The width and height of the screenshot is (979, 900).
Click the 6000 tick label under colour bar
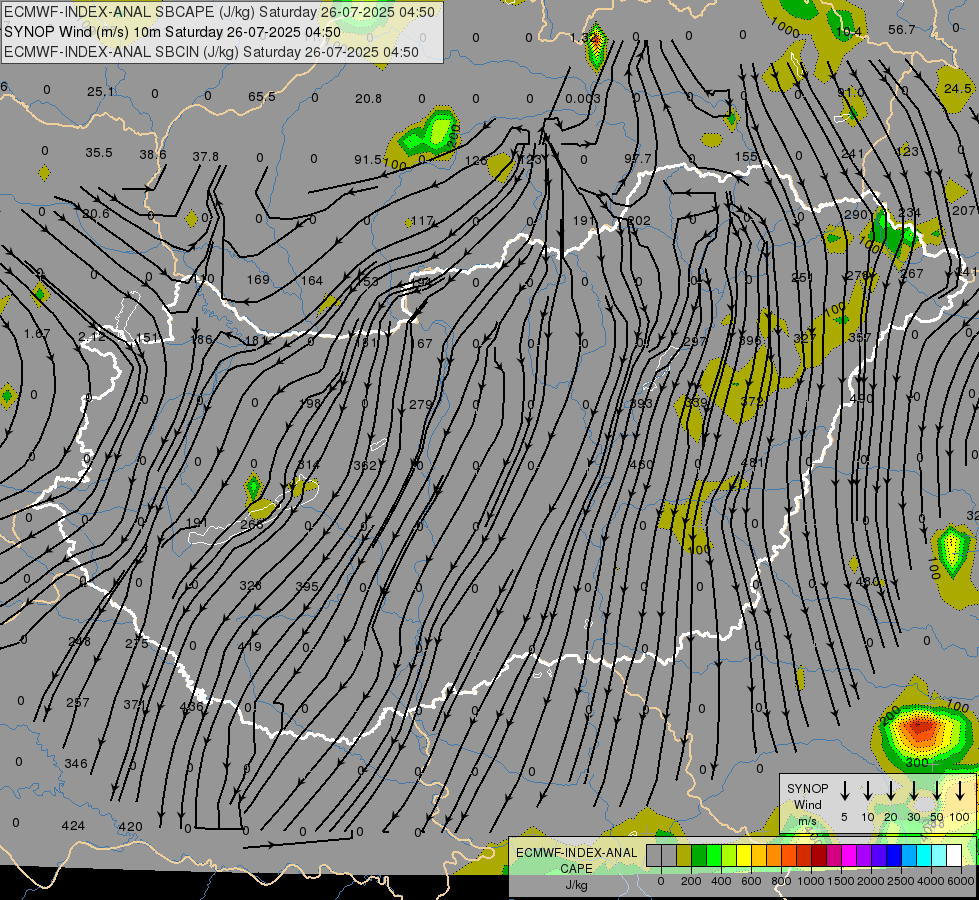tap(960, 881)
